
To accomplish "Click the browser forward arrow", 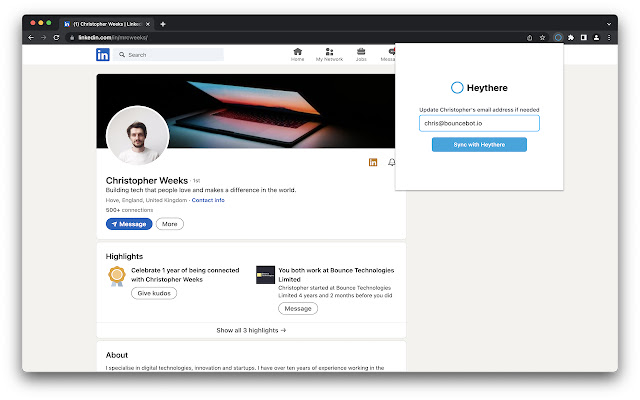I will tap(44, 38).
